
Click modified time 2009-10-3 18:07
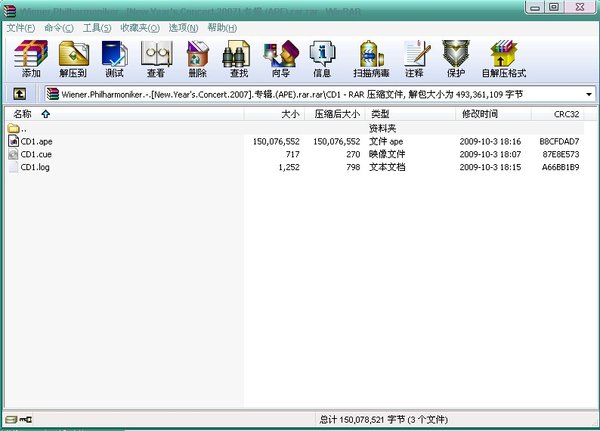tap(490, 154)
